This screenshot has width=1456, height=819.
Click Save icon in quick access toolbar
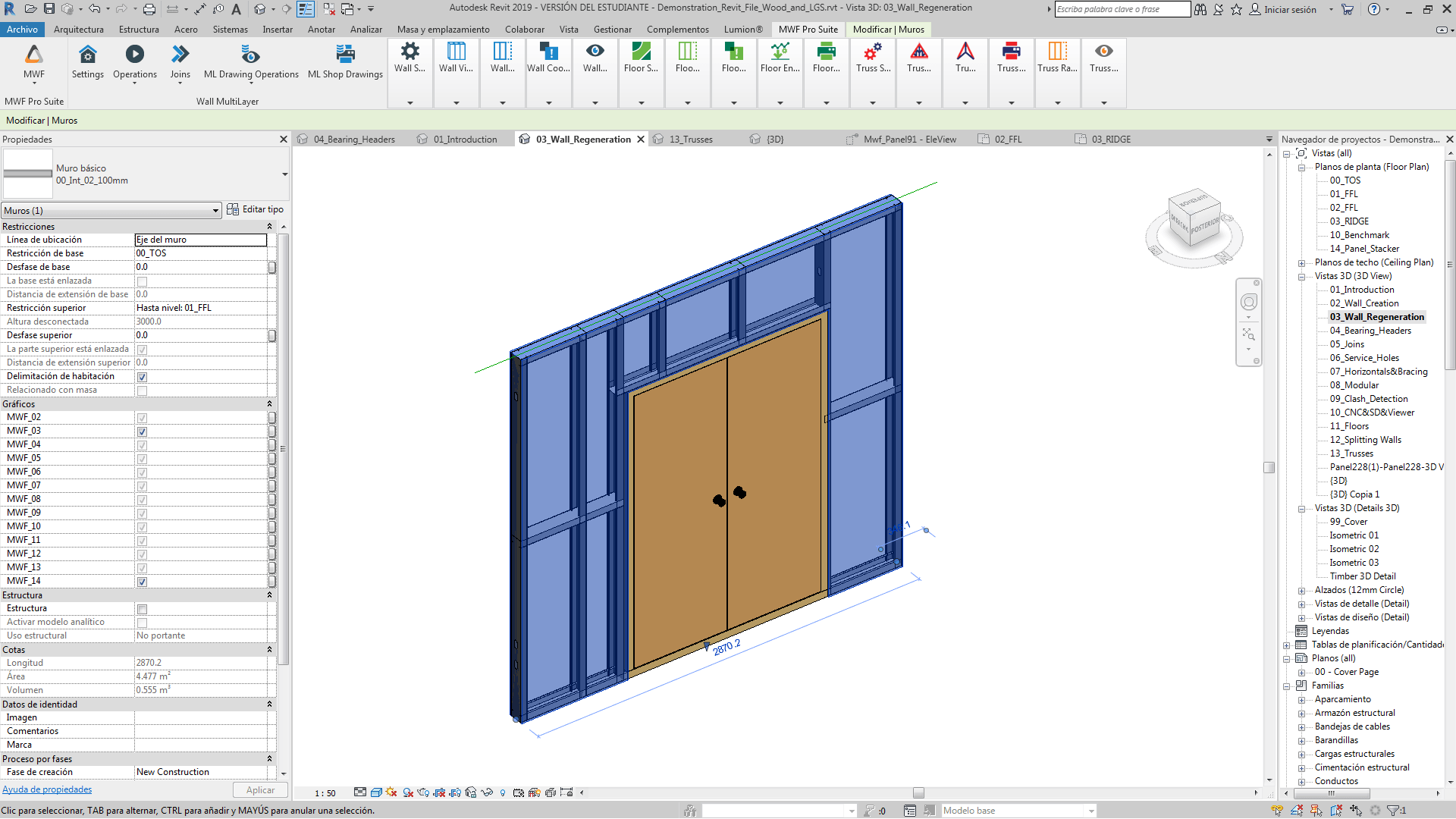click(x=49, y=9)
